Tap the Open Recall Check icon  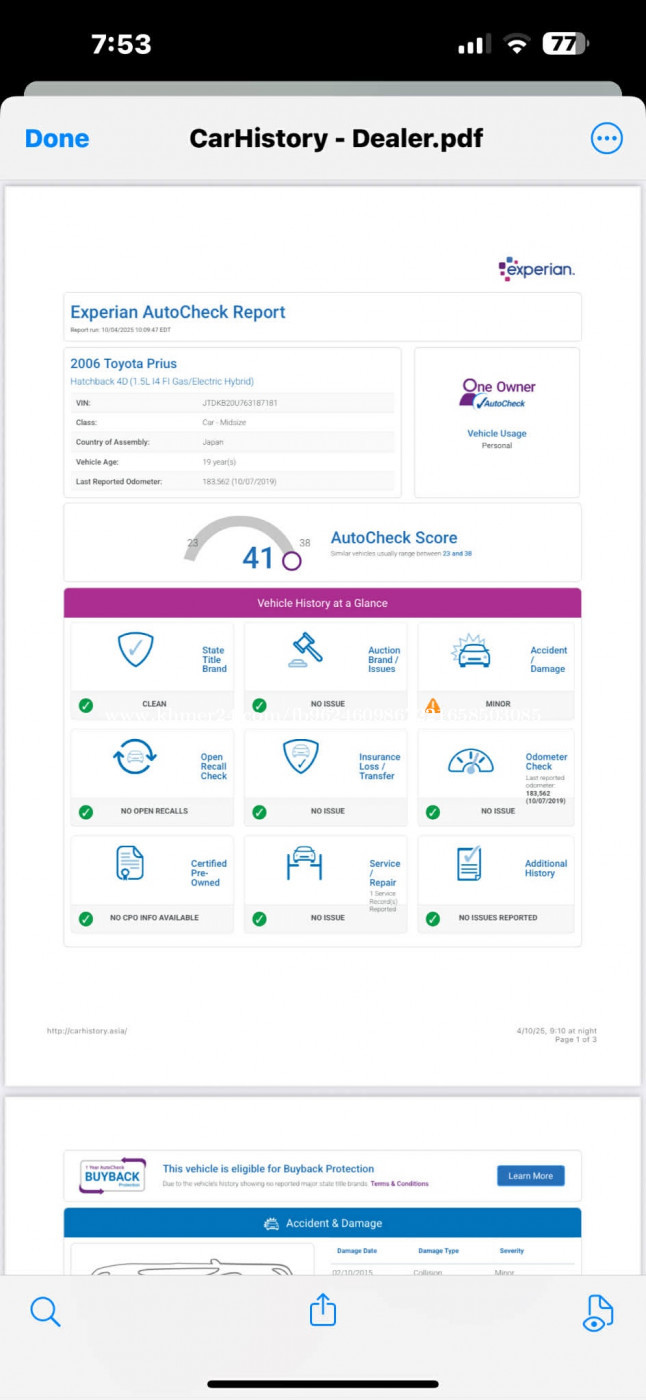click(135, 757)
